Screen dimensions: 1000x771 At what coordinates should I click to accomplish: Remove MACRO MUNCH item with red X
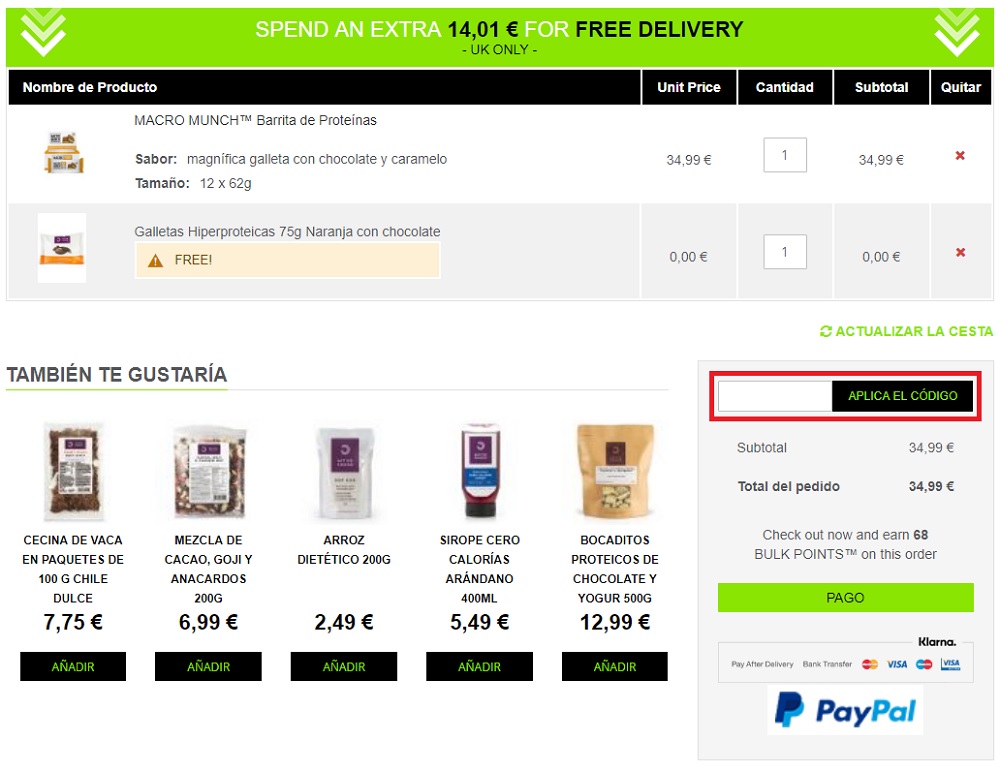(960, 156)
